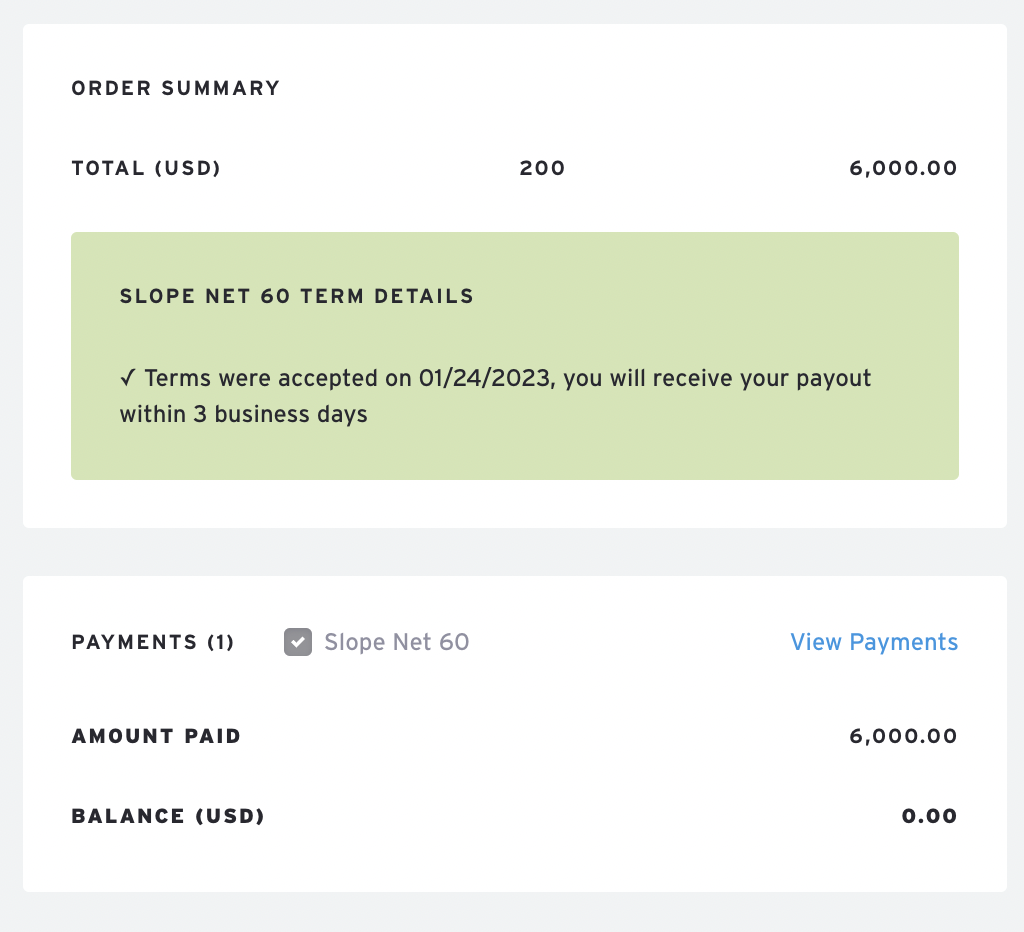Click the AMOUNT PAID label
The image size is (1024, 932).
[x=156, y=736]
